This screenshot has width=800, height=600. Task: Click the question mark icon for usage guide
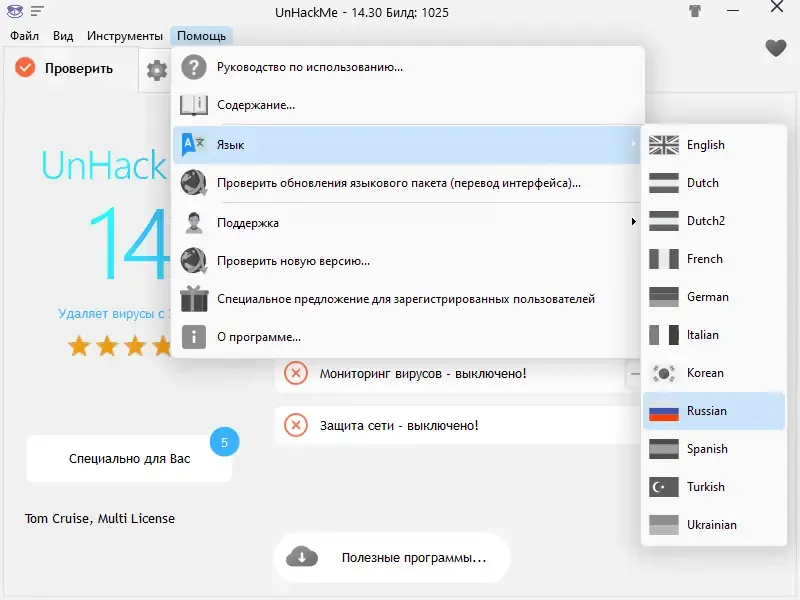pos(194,66)
